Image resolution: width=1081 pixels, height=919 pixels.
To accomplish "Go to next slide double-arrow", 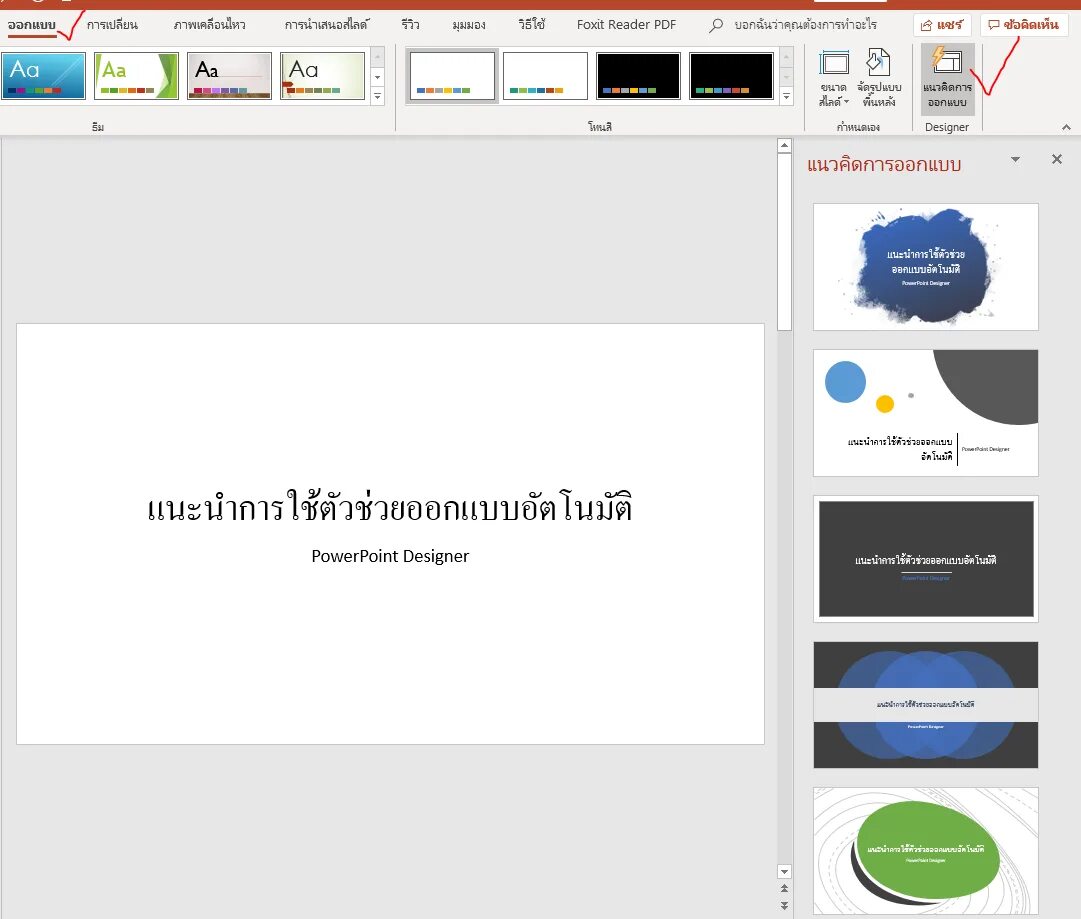I will click(784, 905).
